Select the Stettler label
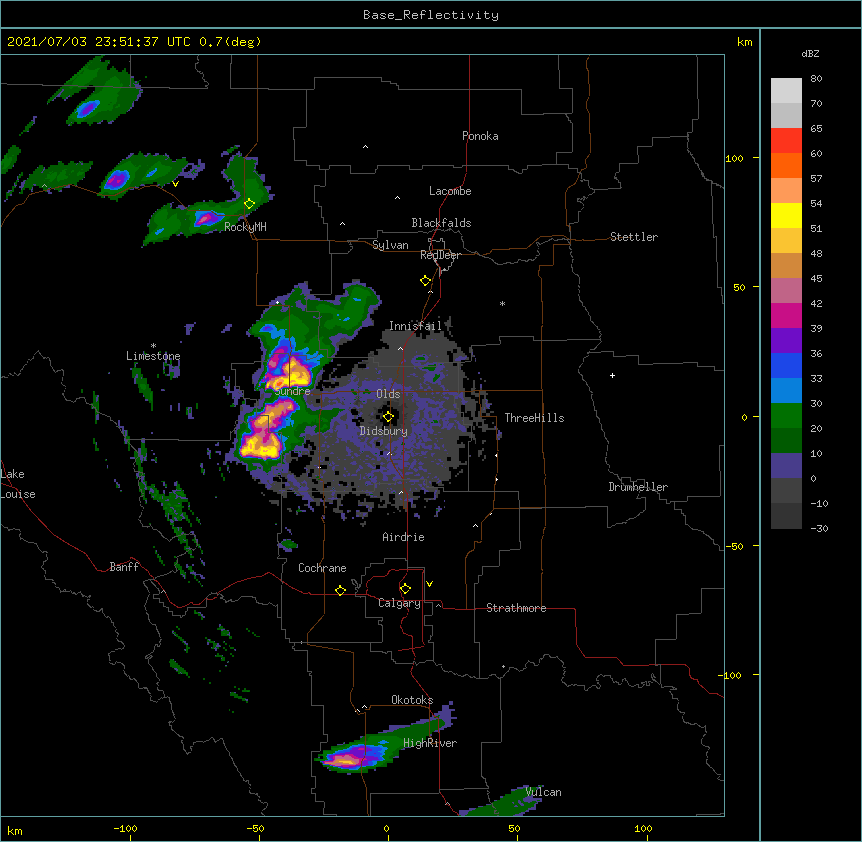 633,237
